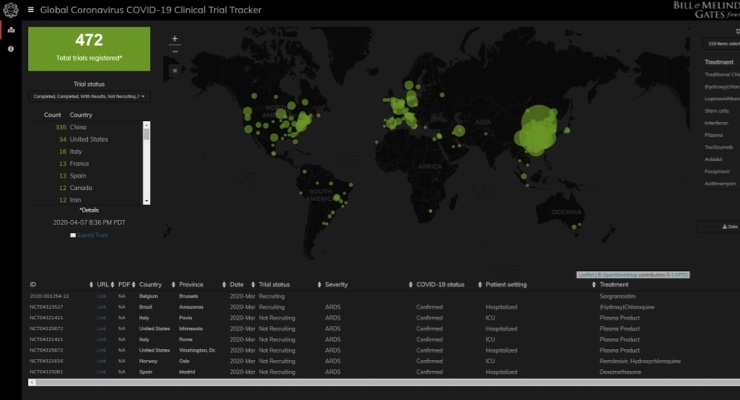Image resolution: width=740 pixels, height=400 pixels.
Task: Open the Link for trial NCT04323527
Action: point(101,307)
